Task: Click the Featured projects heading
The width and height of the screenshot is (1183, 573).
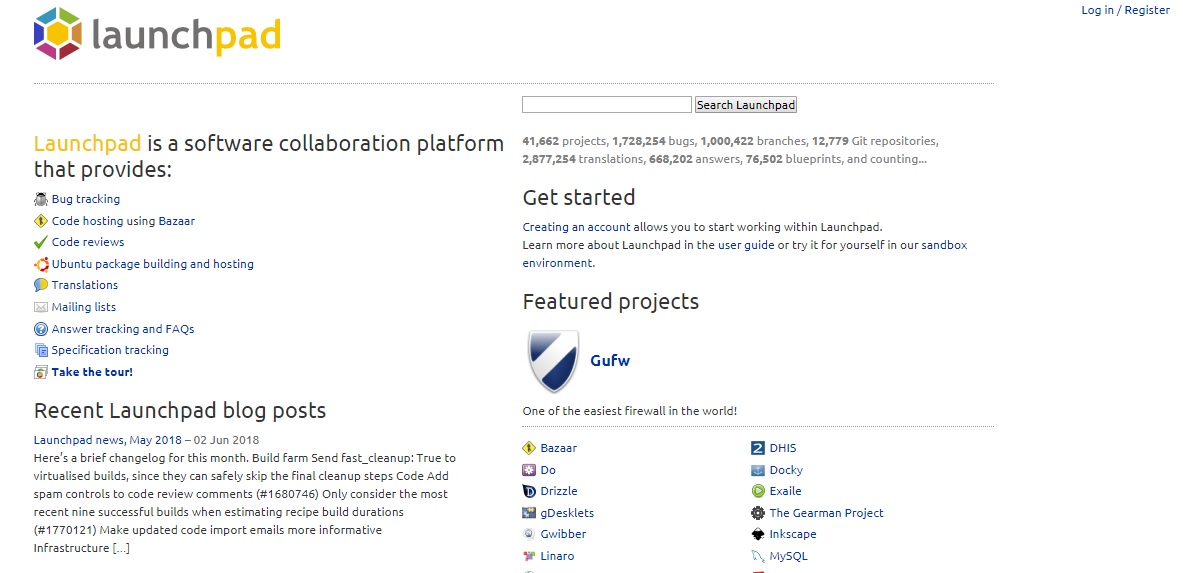Action: click(x=610, y=302)
